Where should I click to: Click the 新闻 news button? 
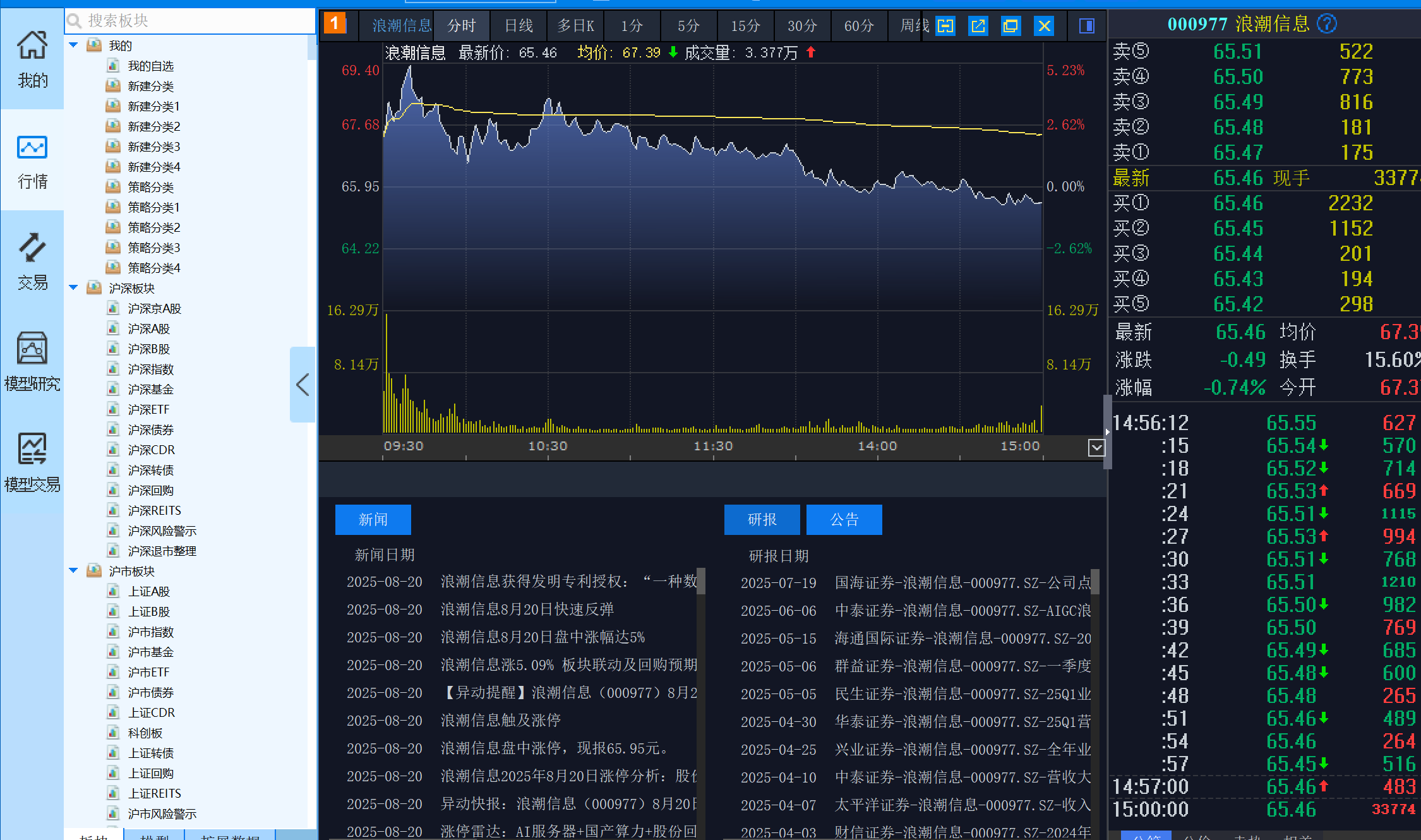point(373,520)
